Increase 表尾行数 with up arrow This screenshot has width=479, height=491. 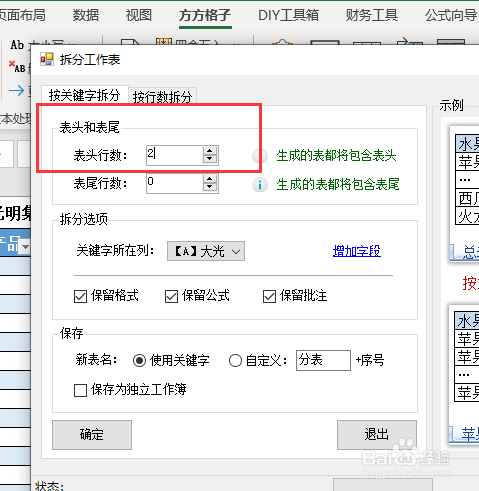(210, 179)
